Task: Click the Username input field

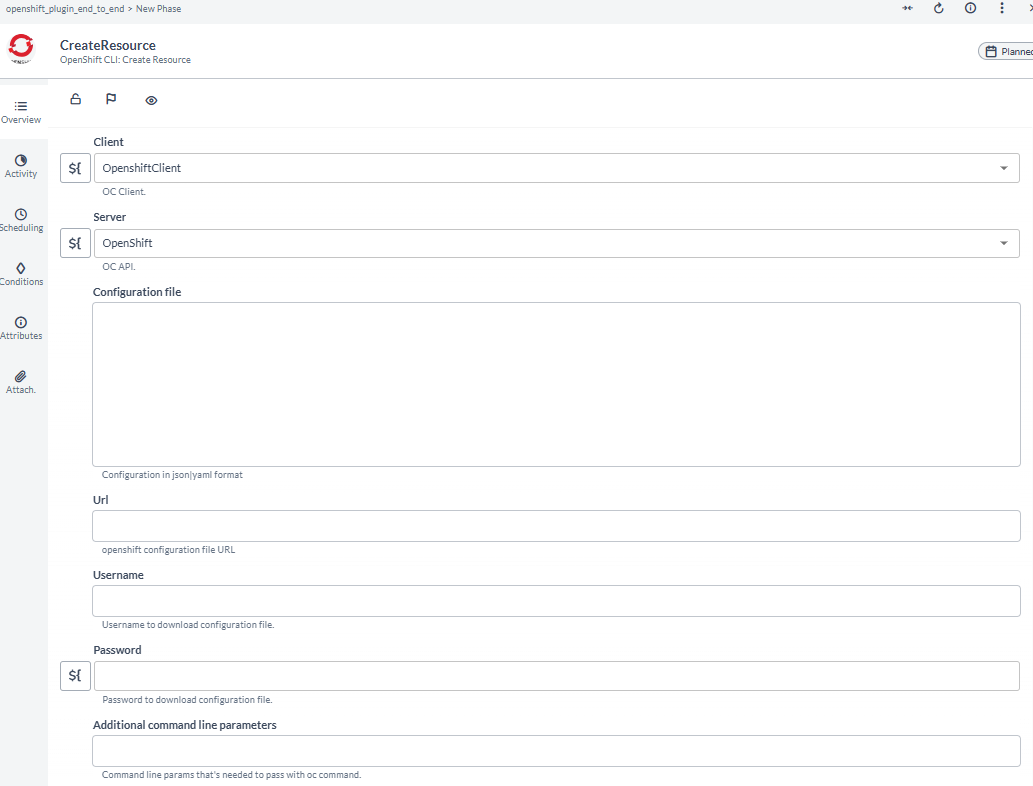Action: (x=556, y=601)
